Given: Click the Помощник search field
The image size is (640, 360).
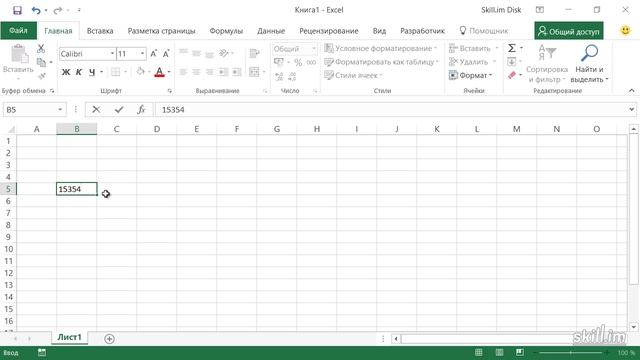Looking at the screenshot, I should (x=484, y=31).
